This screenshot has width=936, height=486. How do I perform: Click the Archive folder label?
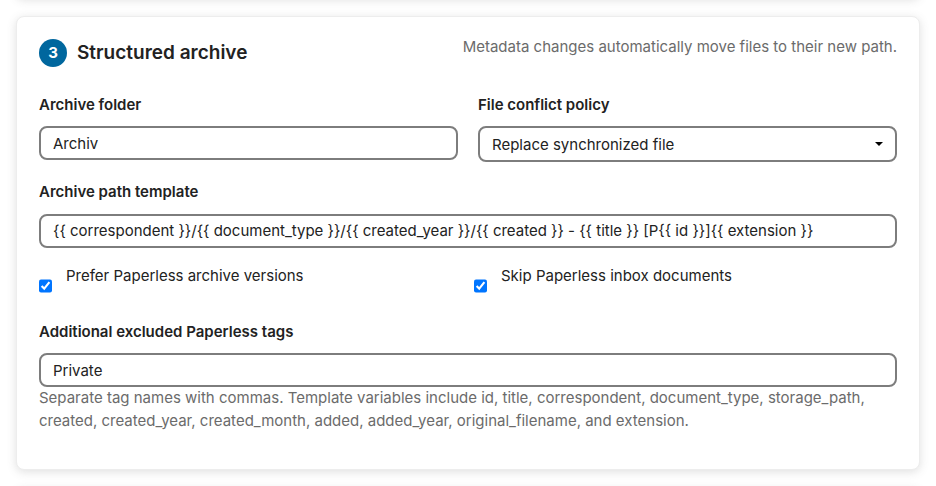(90, 104)
